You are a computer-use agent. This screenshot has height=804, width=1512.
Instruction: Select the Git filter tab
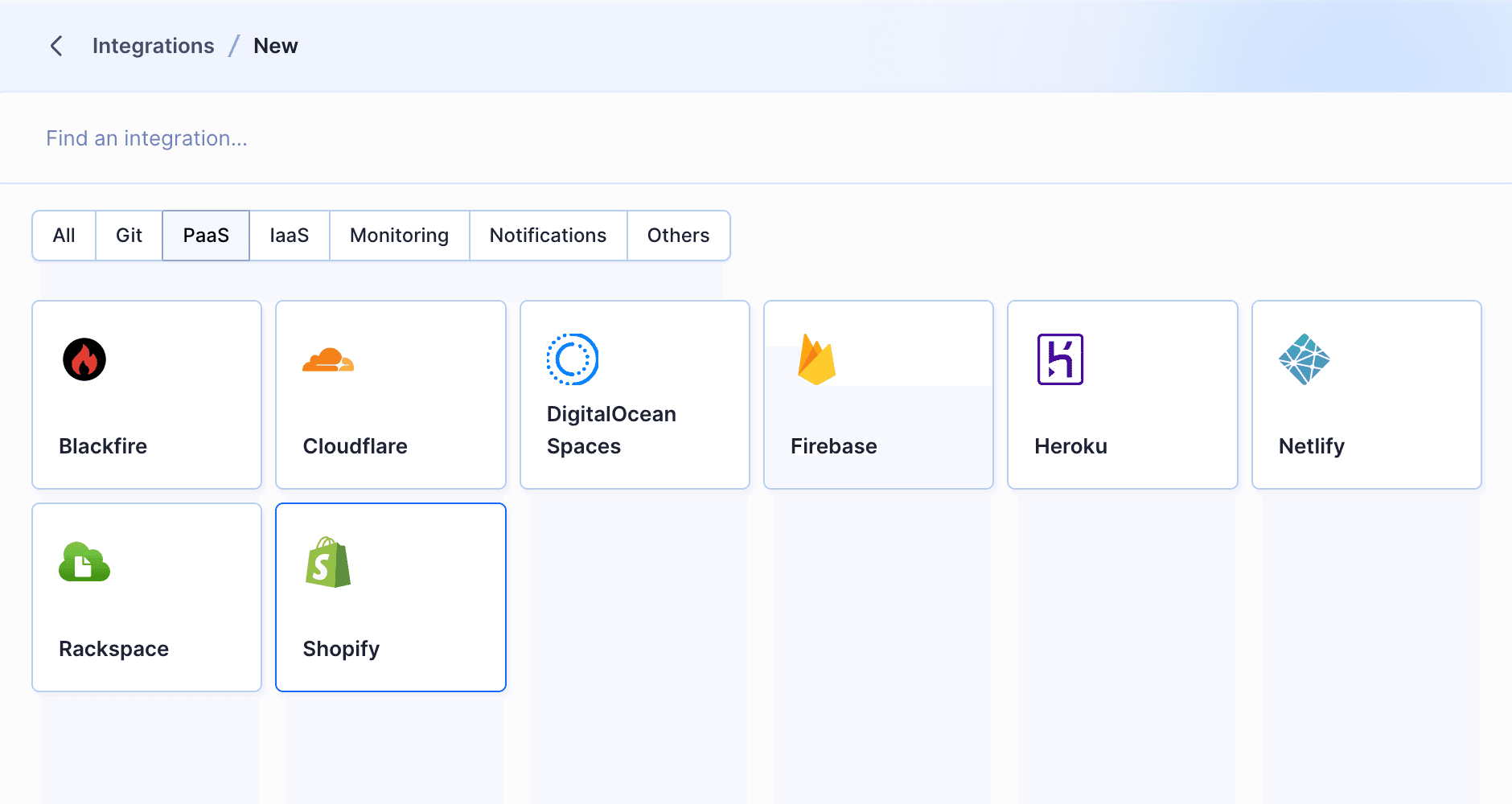(x=129, y=236)
